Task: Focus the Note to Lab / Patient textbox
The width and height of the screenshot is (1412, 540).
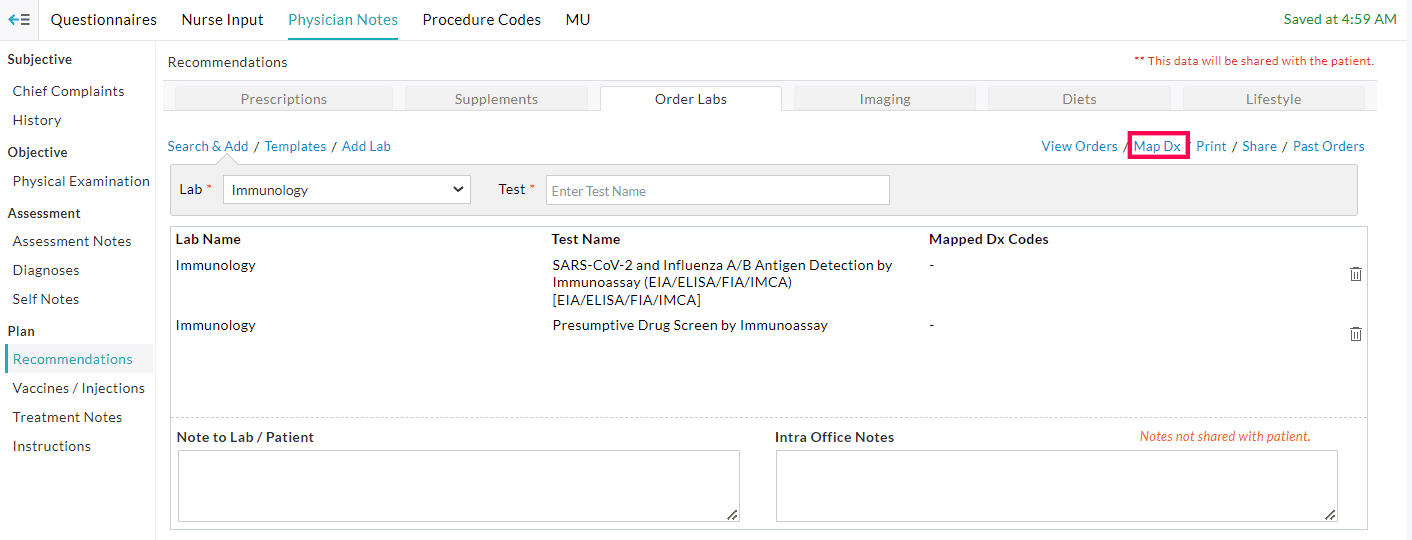Action: point(458,485)
